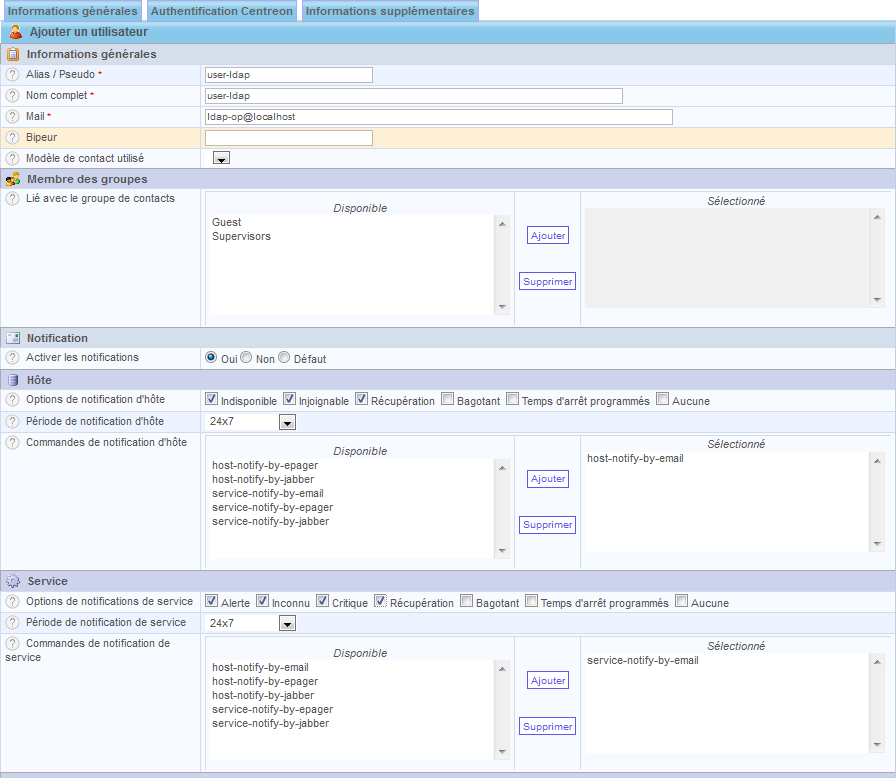896x778 pixels.
Task: Click help icon for Commandes de notification d'hôte
Action: (13, 443)
